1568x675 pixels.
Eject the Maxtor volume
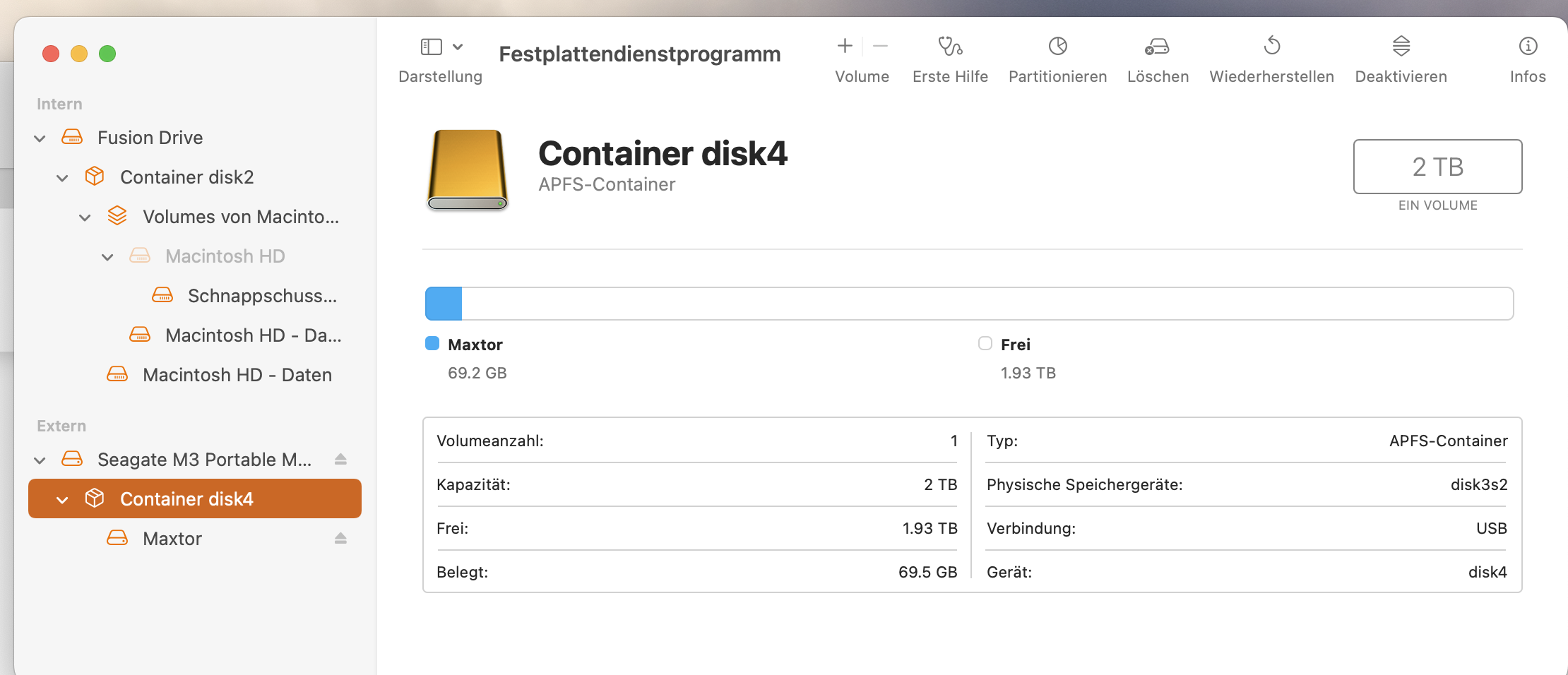340,539
